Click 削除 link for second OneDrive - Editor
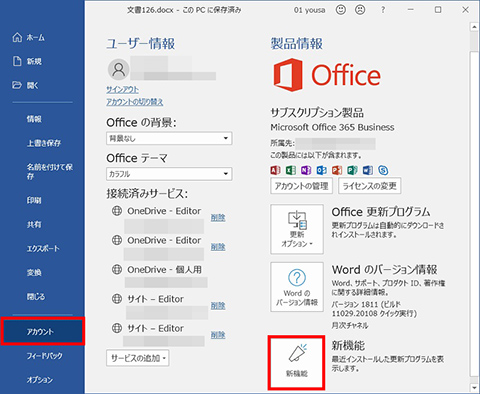480x394 pixels. tap(218, 247)
